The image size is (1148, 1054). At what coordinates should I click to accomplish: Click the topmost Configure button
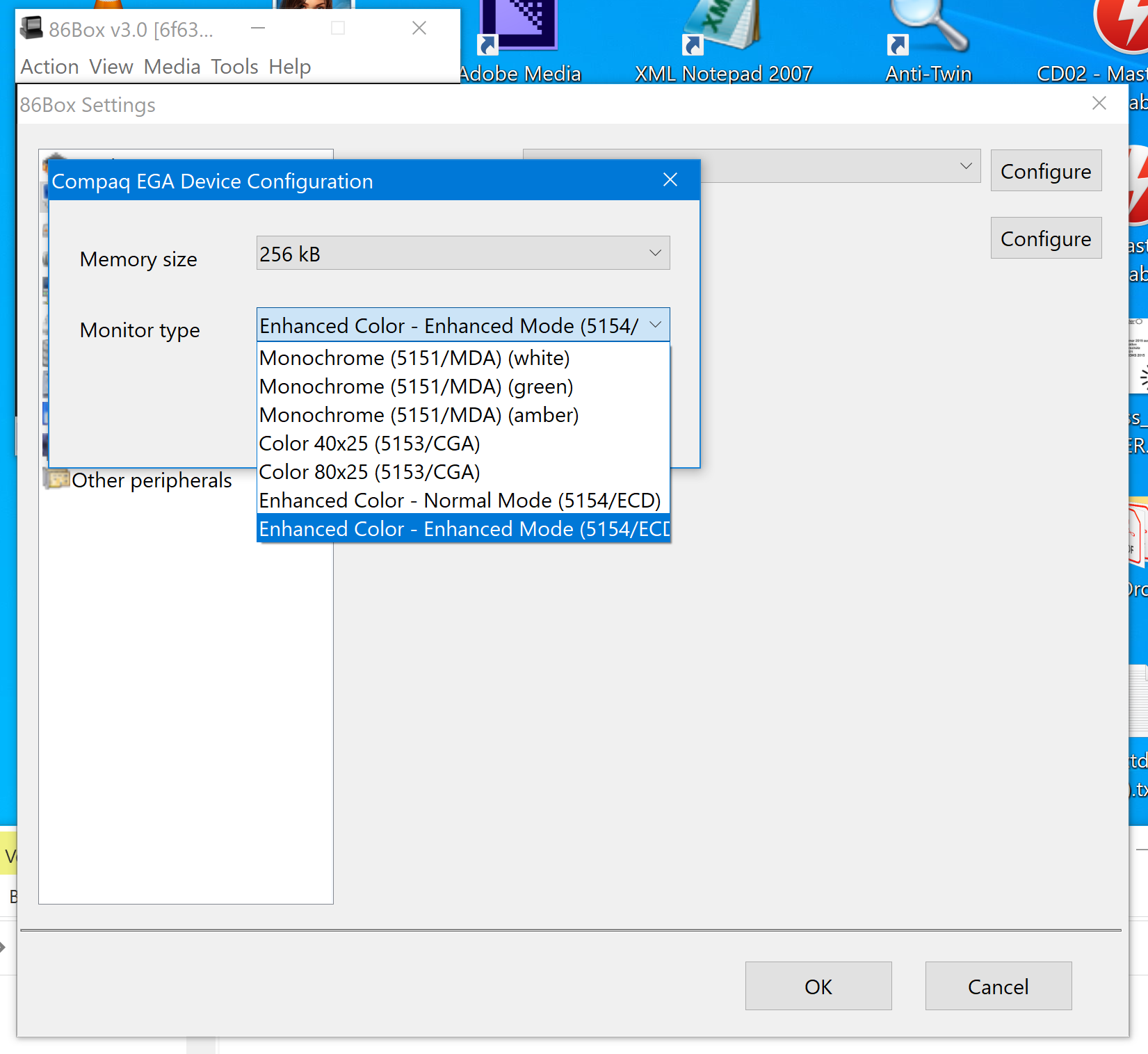pos(1046,170)
